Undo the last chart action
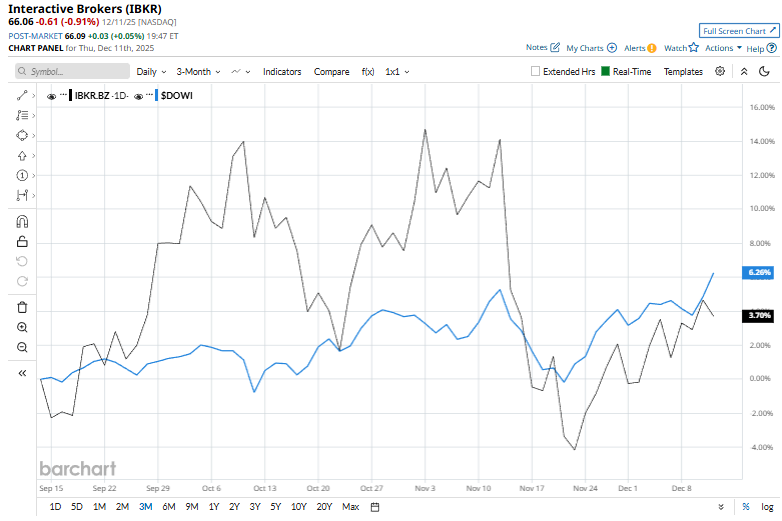This screenshot has width=782, height=521. [x=22, y=261]
